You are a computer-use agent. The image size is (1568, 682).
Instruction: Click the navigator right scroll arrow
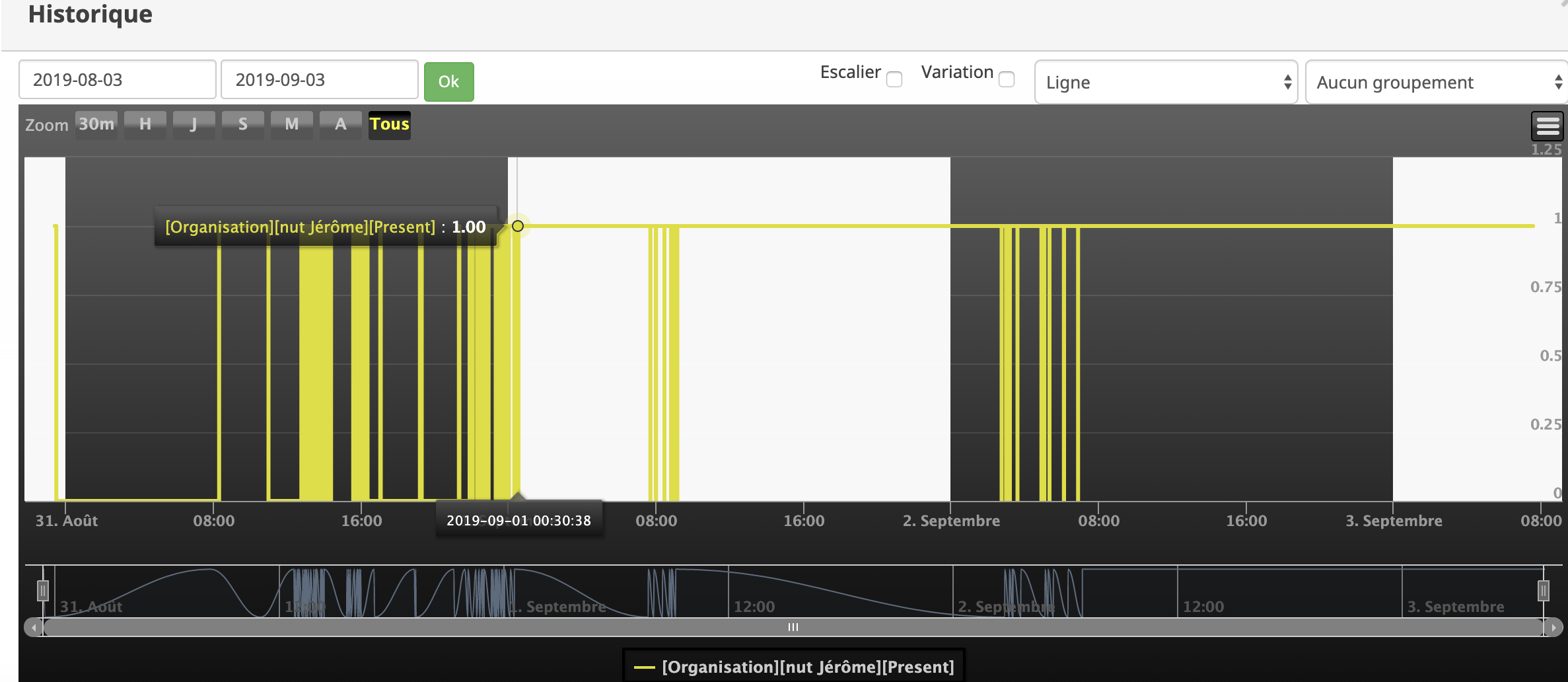click(1553, 627)
